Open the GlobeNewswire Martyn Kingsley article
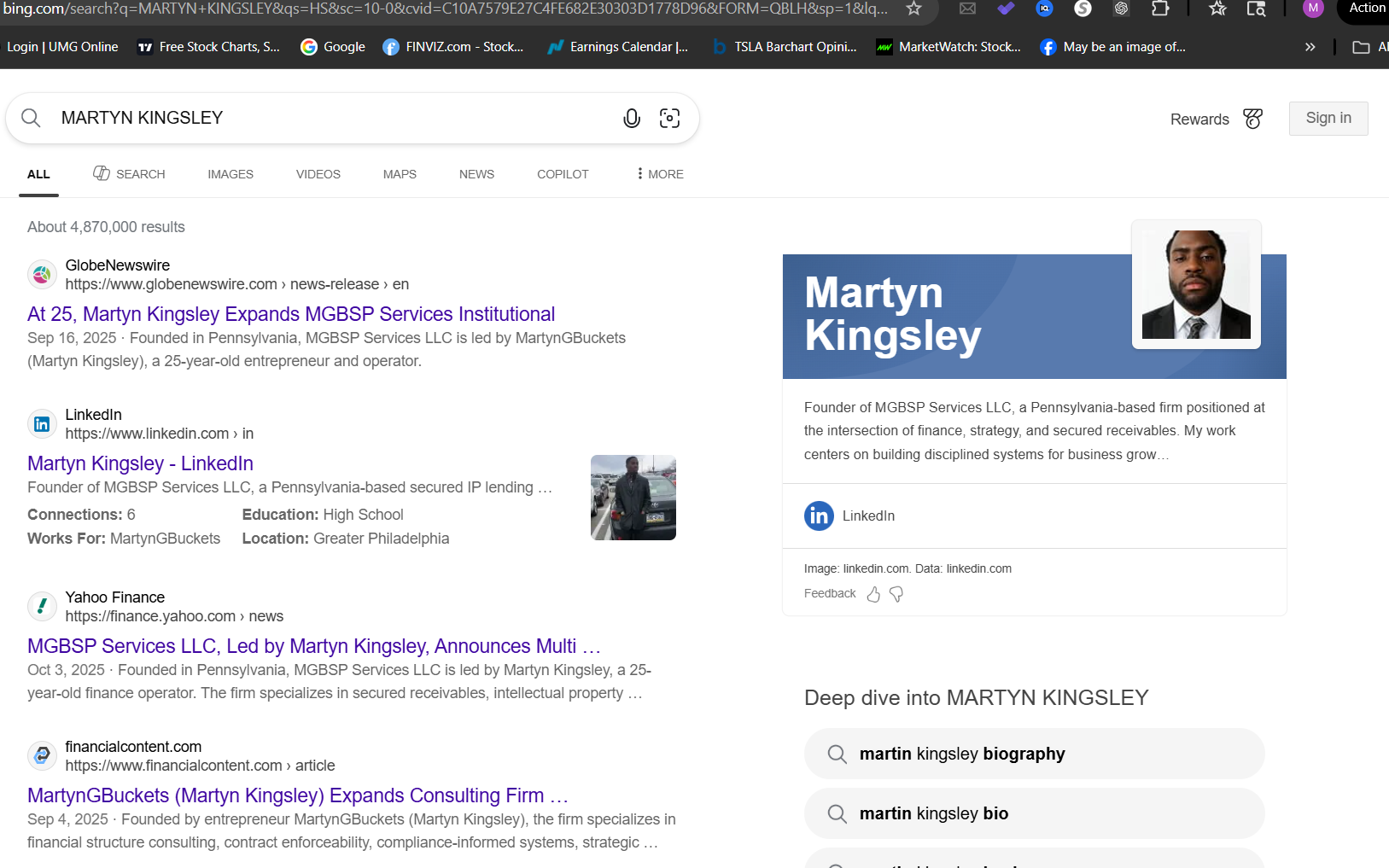This screenshot has height=868, width=1389. click(291, 314)
